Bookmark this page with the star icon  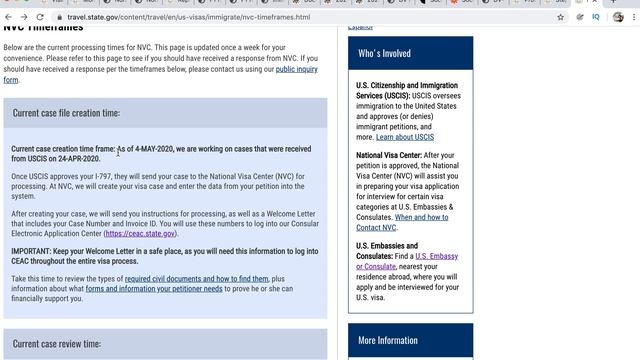[x=560, y=17]
